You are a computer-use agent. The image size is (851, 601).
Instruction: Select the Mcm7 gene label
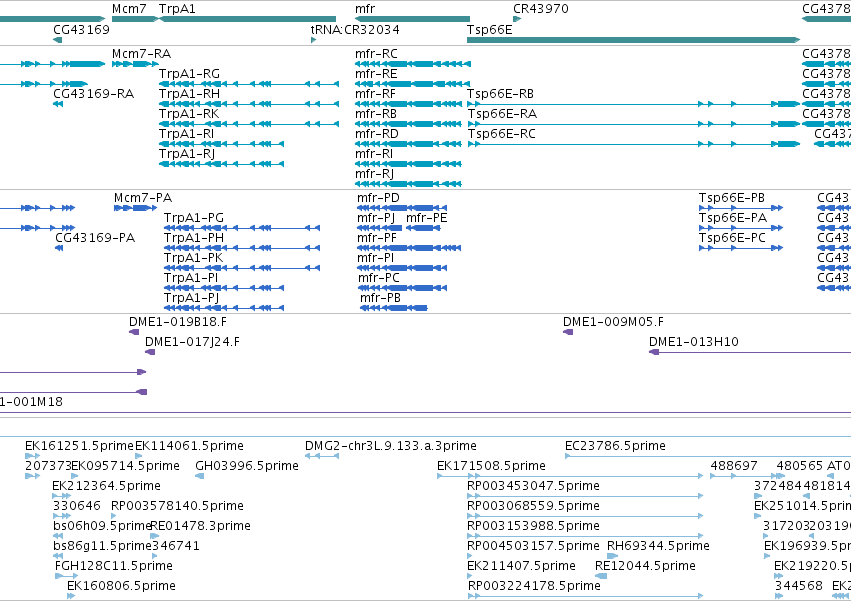[x=129, y=9]
